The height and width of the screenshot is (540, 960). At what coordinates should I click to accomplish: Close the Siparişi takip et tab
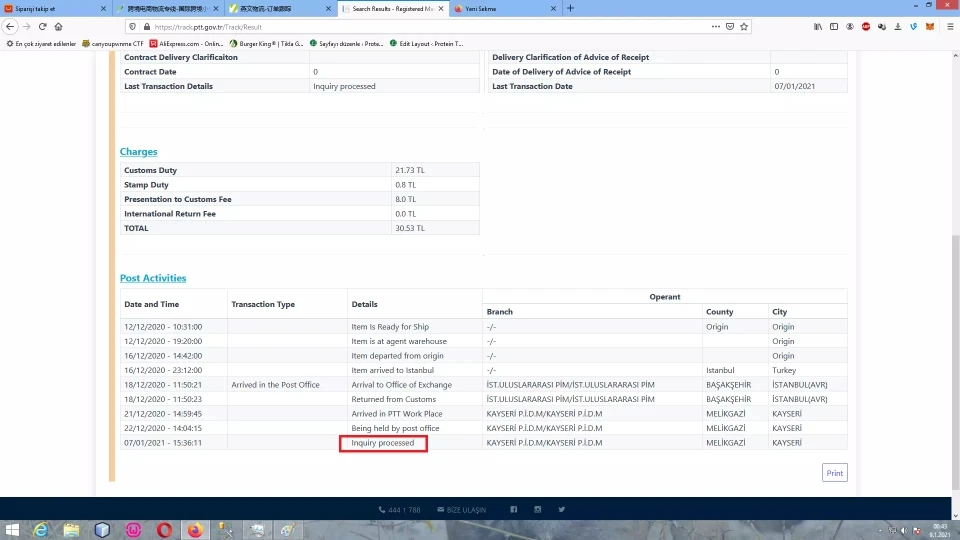click(x=103, y=9)
